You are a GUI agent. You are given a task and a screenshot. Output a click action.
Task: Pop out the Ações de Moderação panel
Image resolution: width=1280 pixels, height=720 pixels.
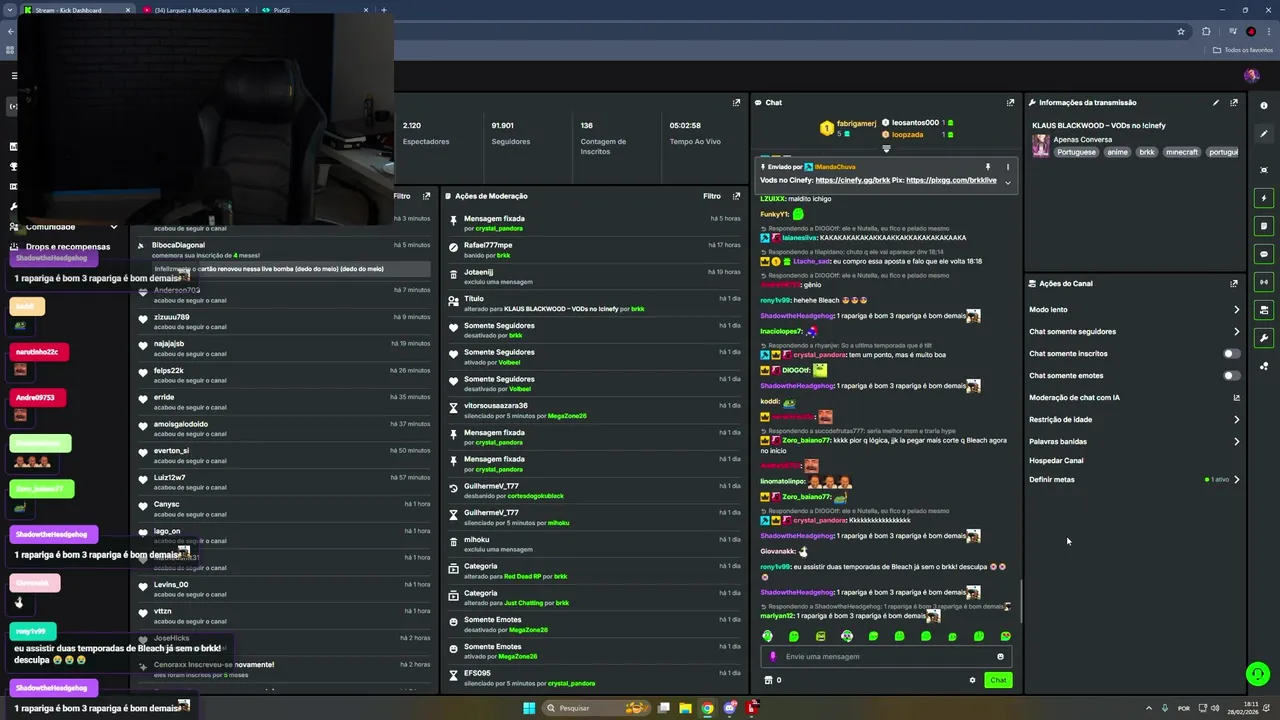point(736,196)
